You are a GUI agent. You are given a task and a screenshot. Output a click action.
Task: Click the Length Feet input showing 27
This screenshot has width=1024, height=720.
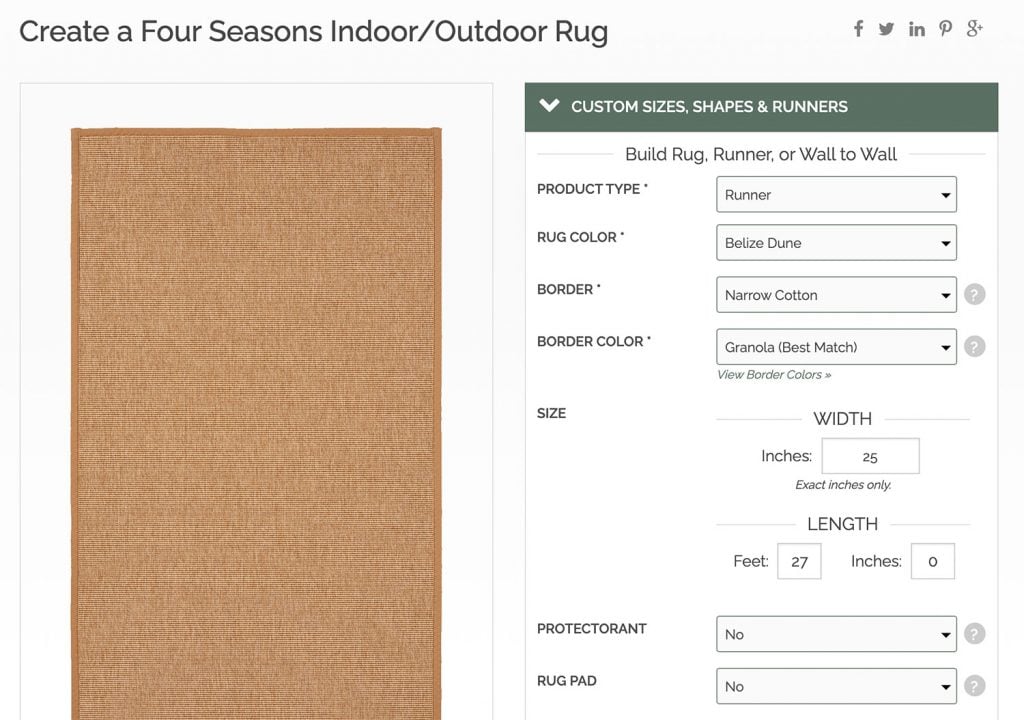coord(799,561)
